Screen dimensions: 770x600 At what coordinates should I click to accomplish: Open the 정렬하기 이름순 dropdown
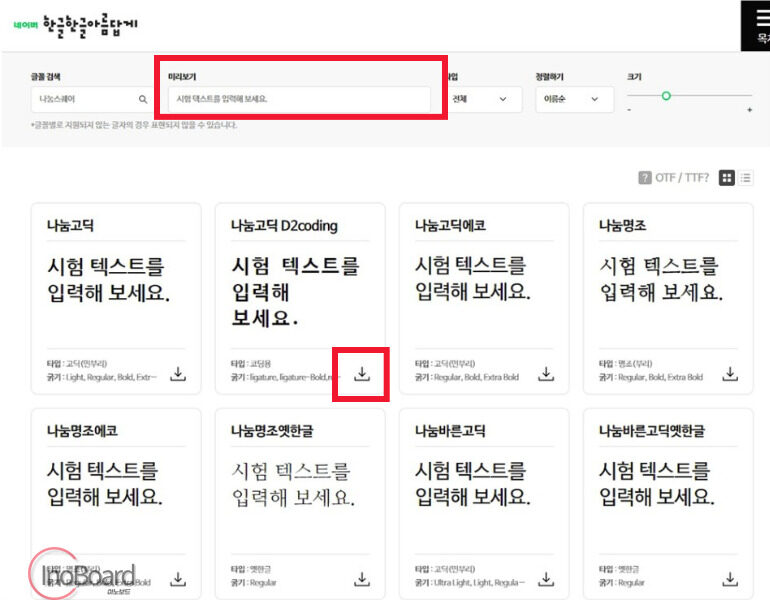point(574,99)
